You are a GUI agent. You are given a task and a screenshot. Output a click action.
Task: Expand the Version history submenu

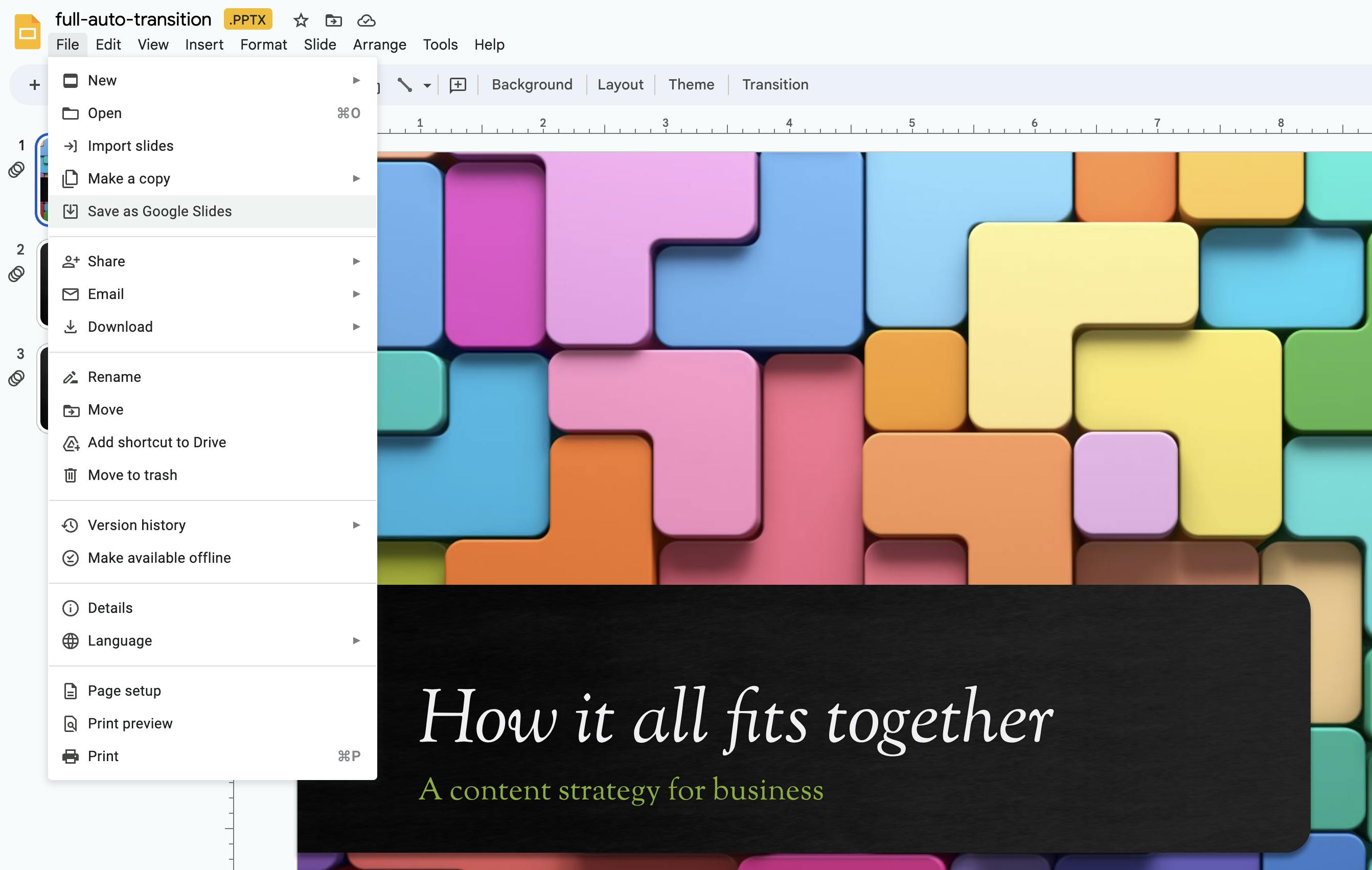357,525
